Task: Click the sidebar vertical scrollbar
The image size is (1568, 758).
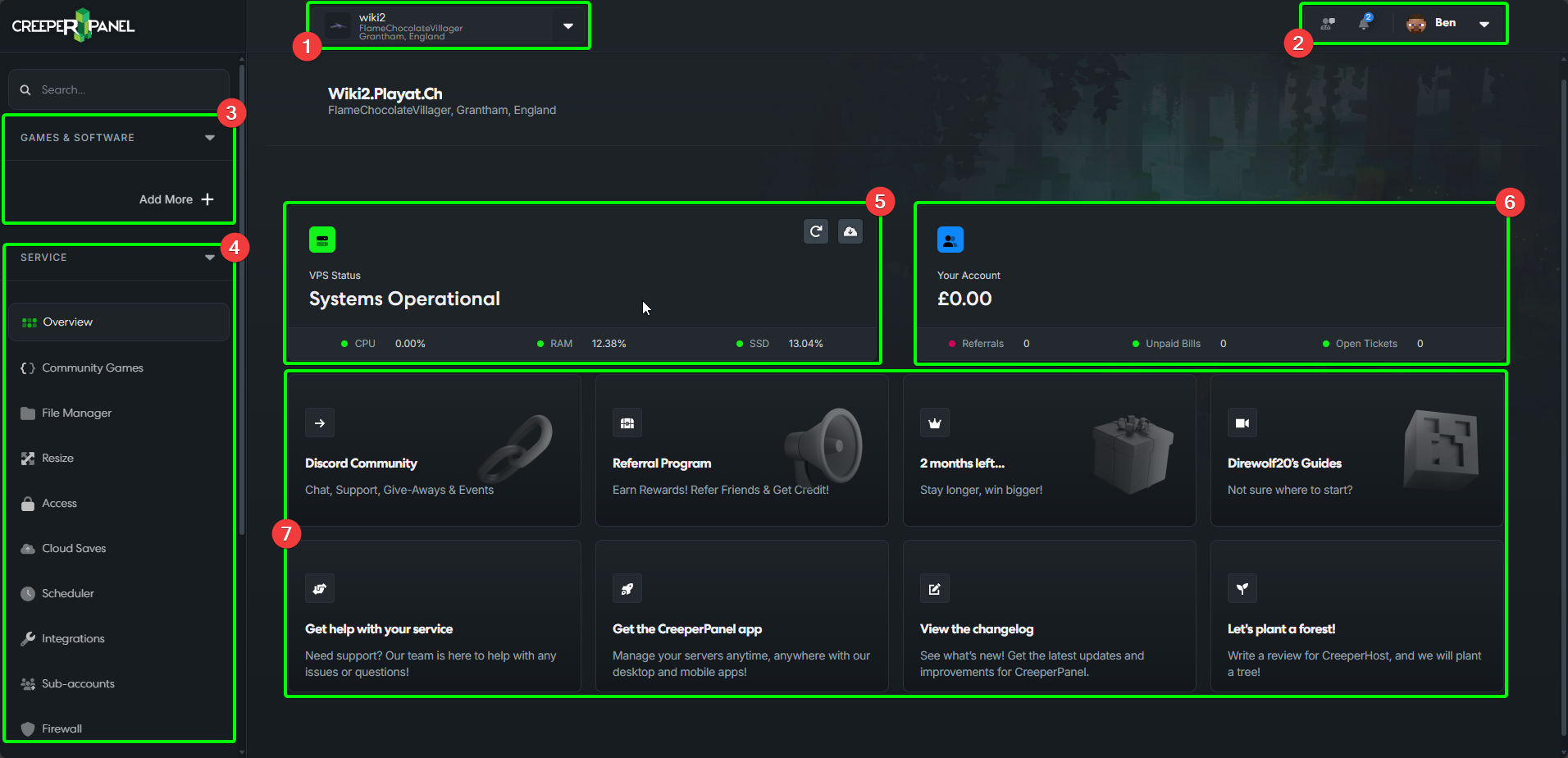Action: pyautogui.click(x=242, y=299)
